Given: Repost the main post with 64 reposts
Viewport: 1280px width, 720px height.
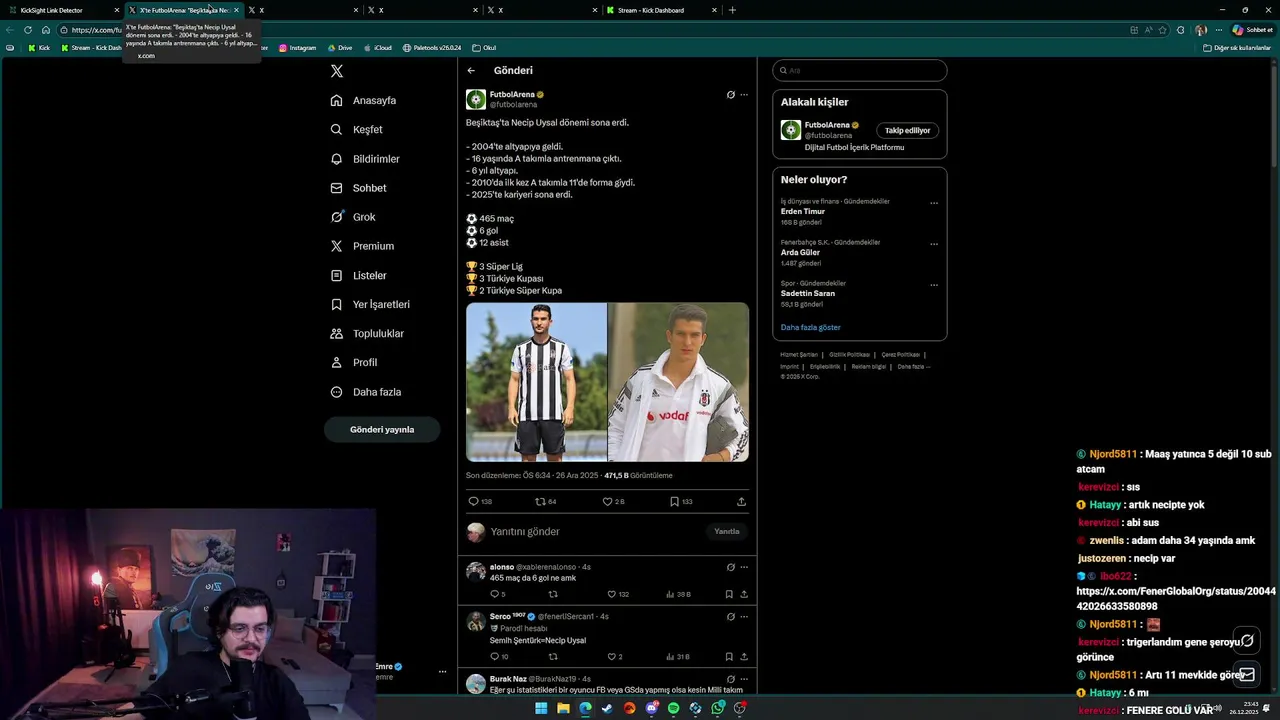Looking at the screenshot, I should pyautogui.click(x=546, y=502).
